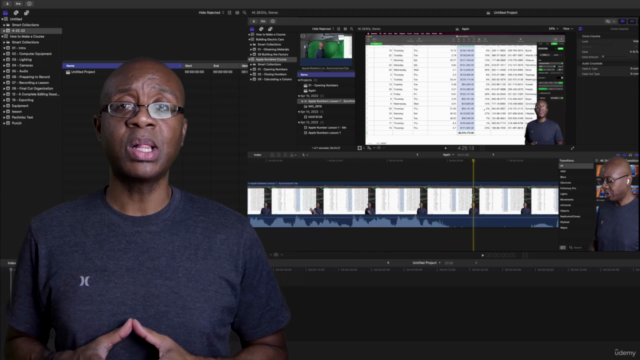Toggle the inspector icon at top right
640x360 pixels.
pyautogui.click(x=632, y=21)
